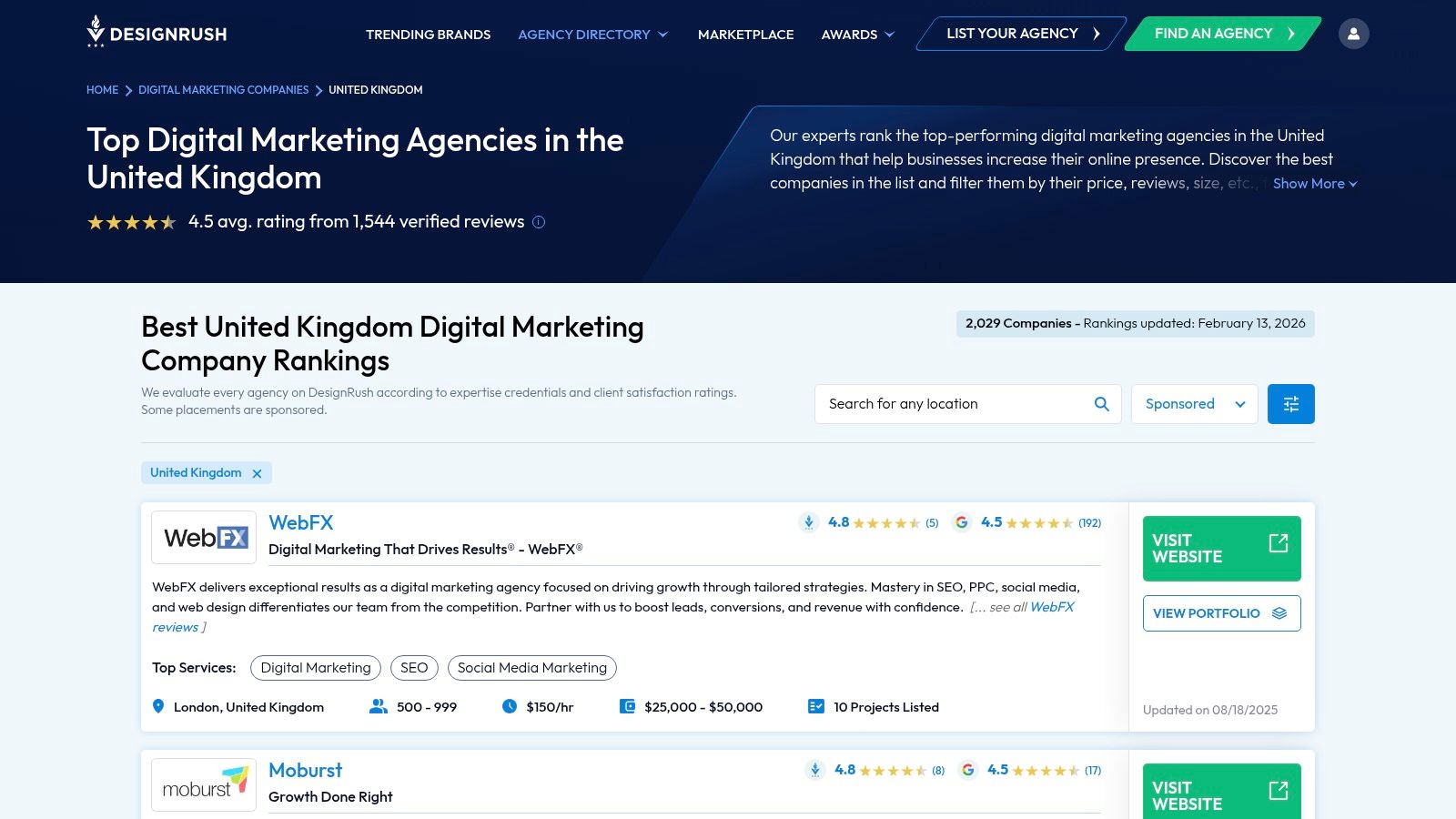Screen dimensions: 1456x819
Task: Go to Trending Brands
Action: (428, 35)
